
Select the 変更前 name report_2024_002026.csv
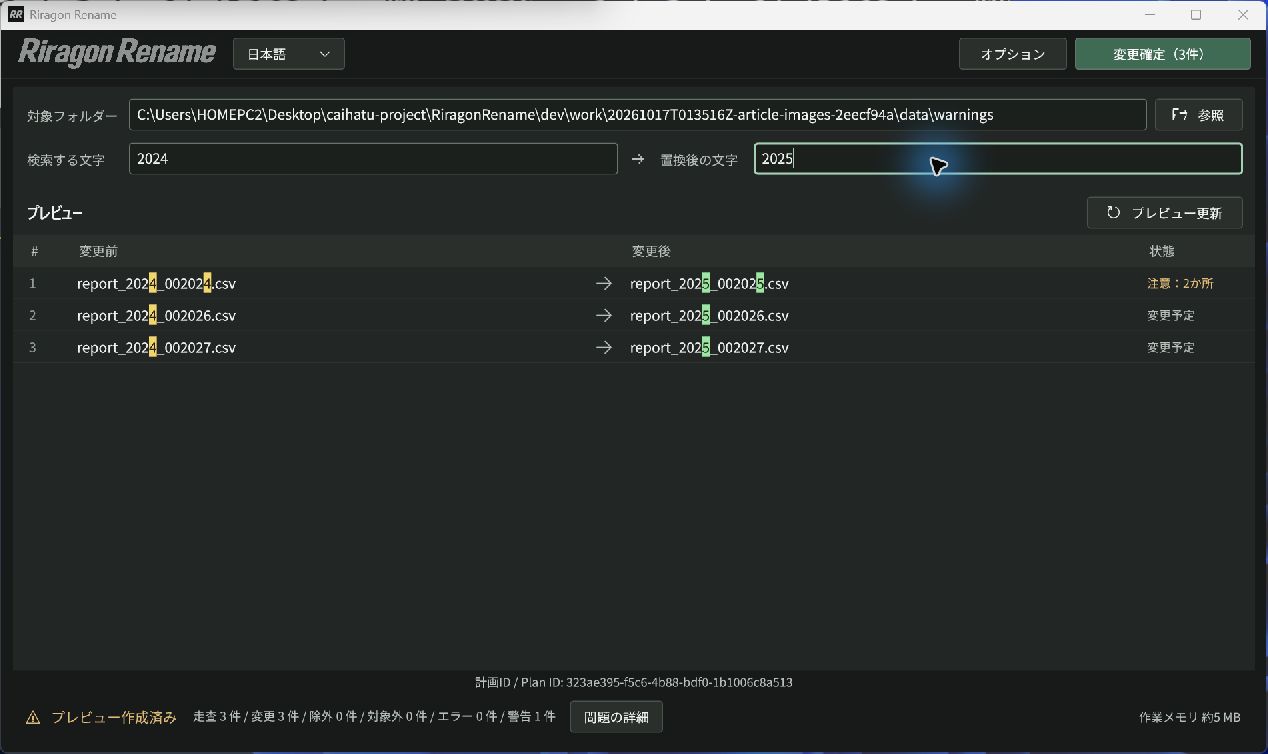pyautogui.click(x=156, y=316)
